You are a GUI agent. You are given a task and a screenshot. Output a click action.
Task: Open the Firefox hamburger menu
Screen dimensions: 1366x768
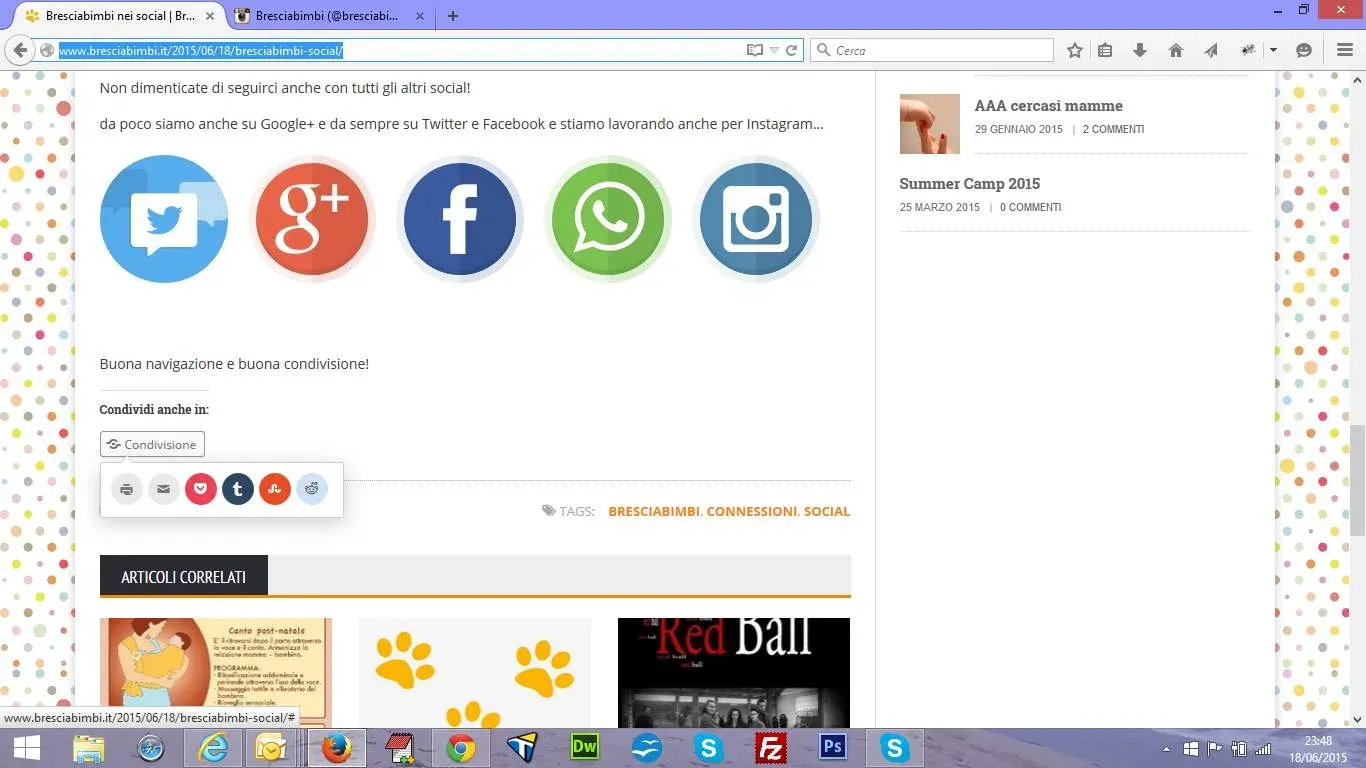1345,50
